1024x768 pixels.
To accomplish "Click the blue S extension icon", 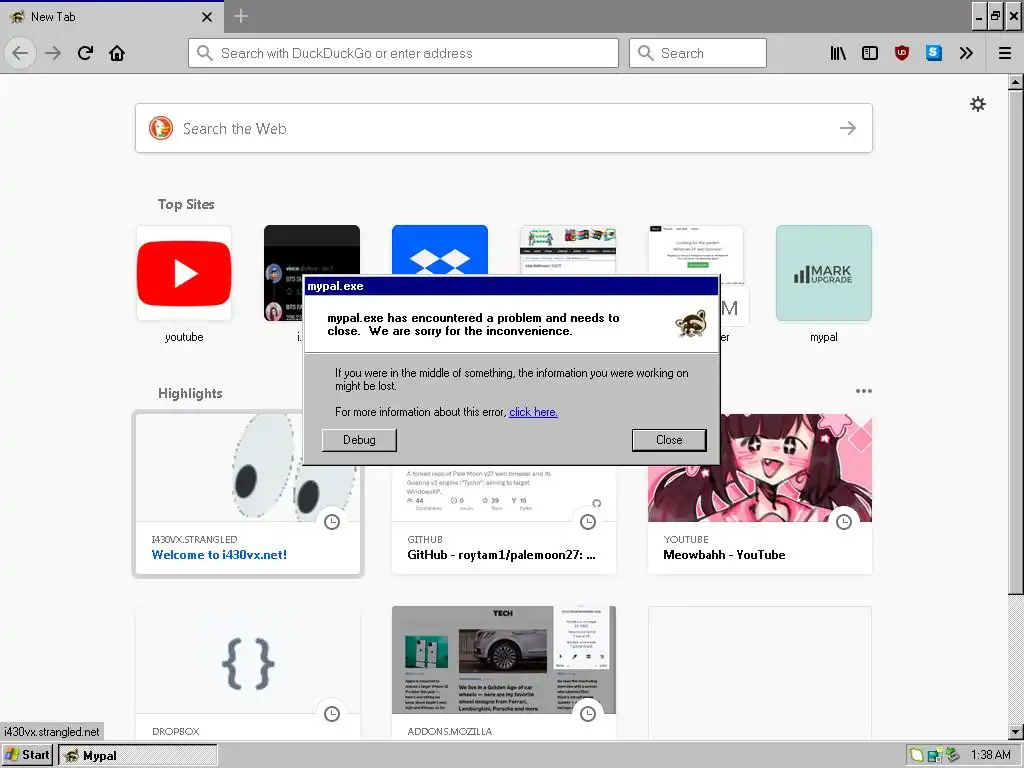I will (x=934, y=53).
